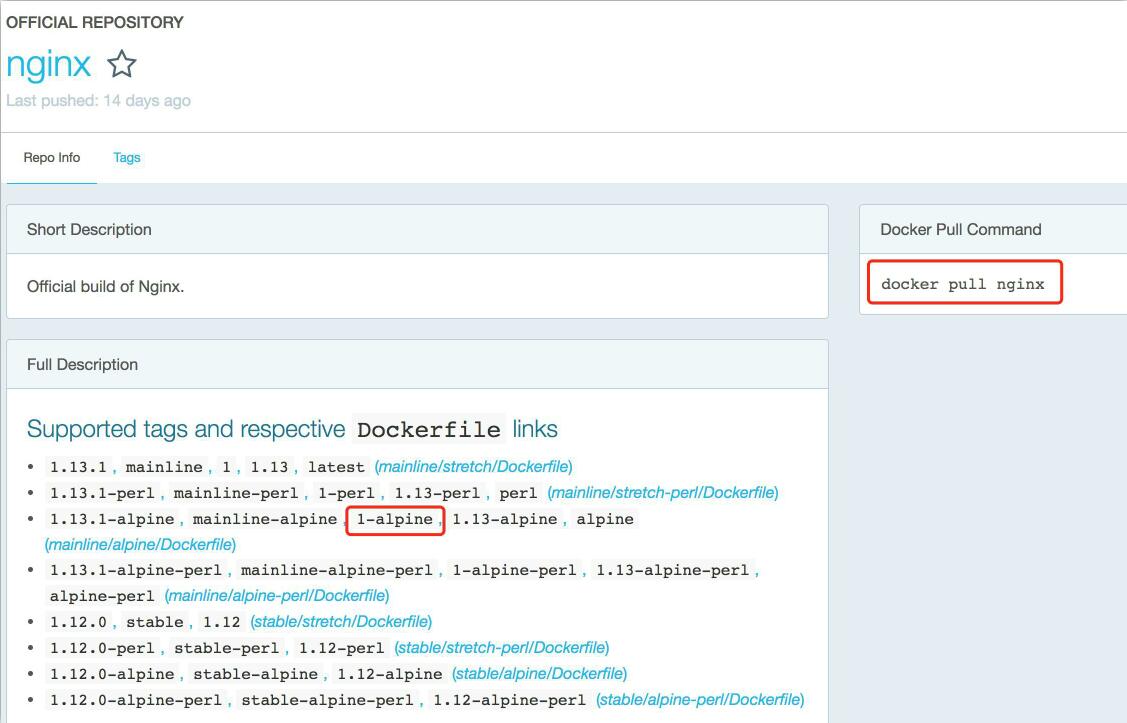The width and height of the screenshot is (1127, 723).
Task: Switch to the Tags tab
Action: [126, 157]
